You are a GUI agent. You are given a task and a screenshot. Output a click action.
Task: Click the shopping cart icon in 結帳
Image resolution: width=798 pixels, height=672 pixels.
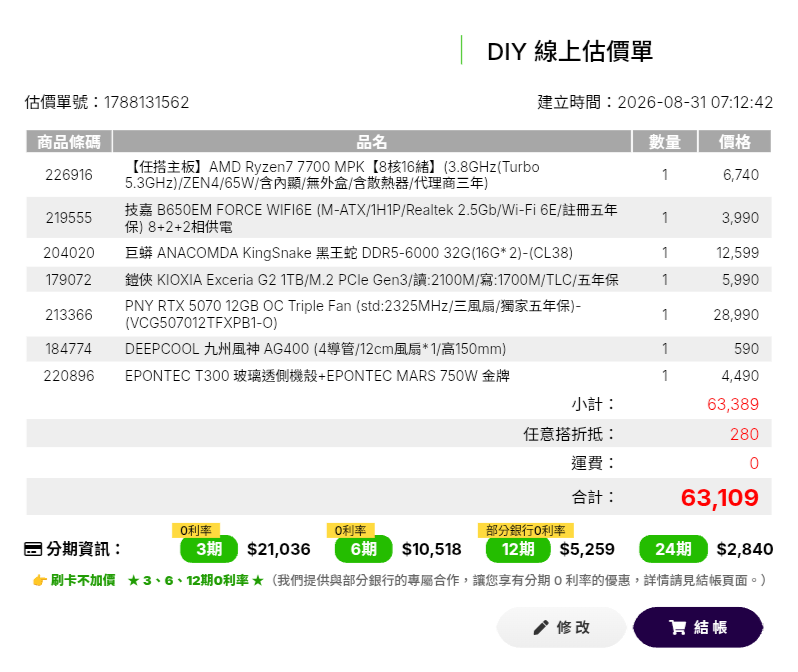pyautogui.click(x=677, y=627)
